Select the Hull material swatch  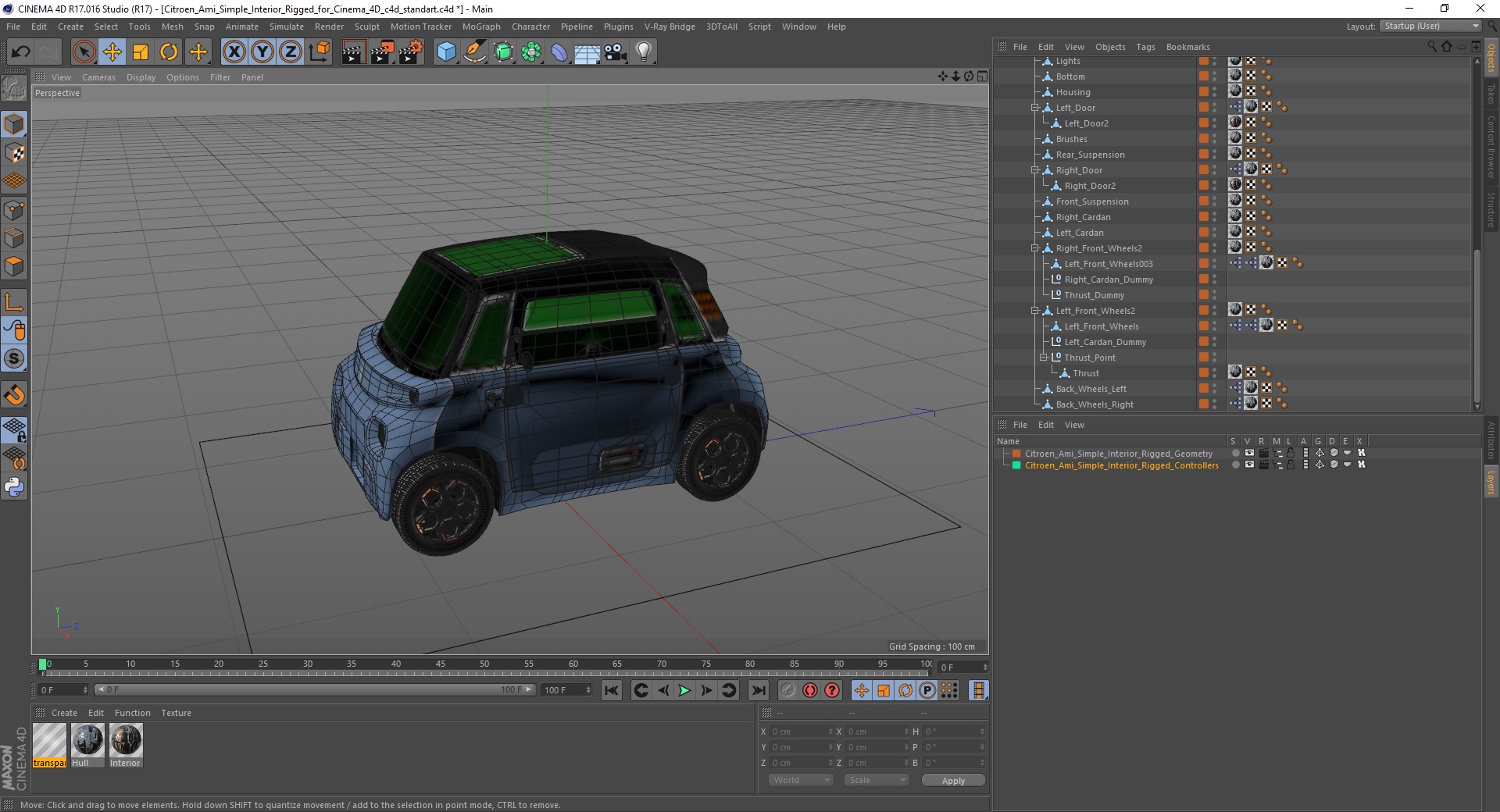pyautogui.click(x=87, y=745)
